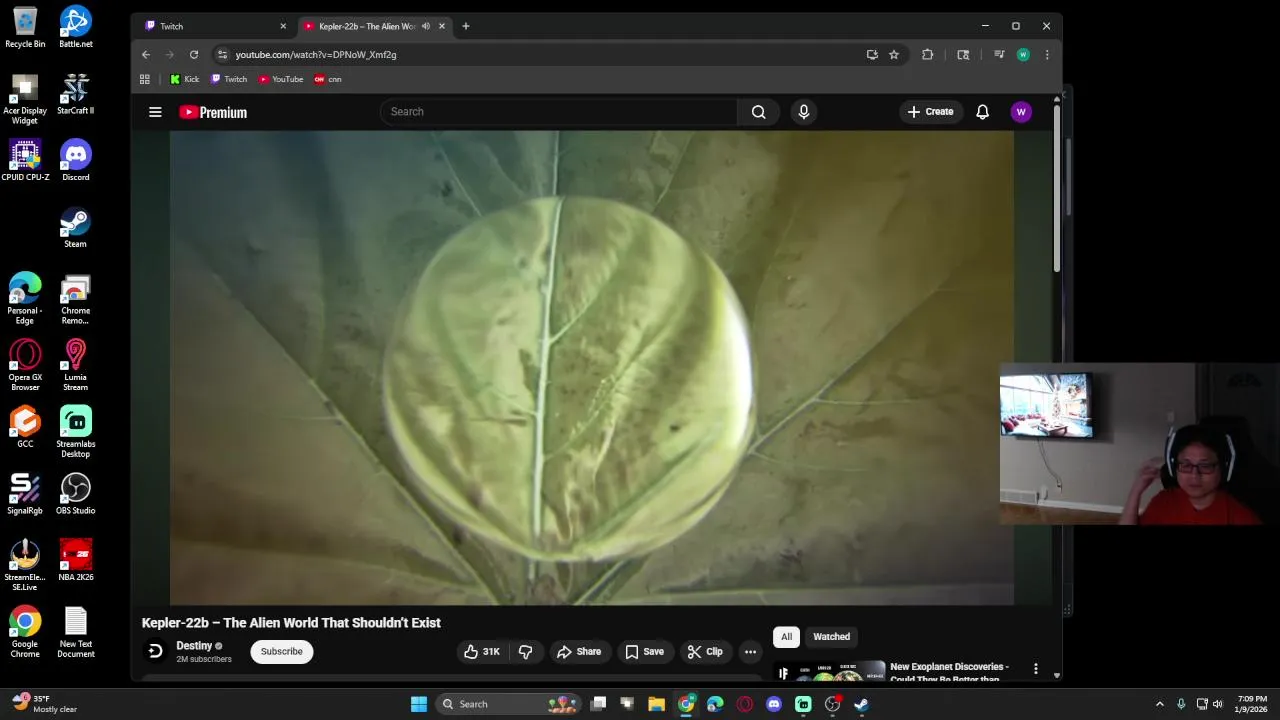Select the Watched filter chip
1280x720 pixels.
(831, 637)
